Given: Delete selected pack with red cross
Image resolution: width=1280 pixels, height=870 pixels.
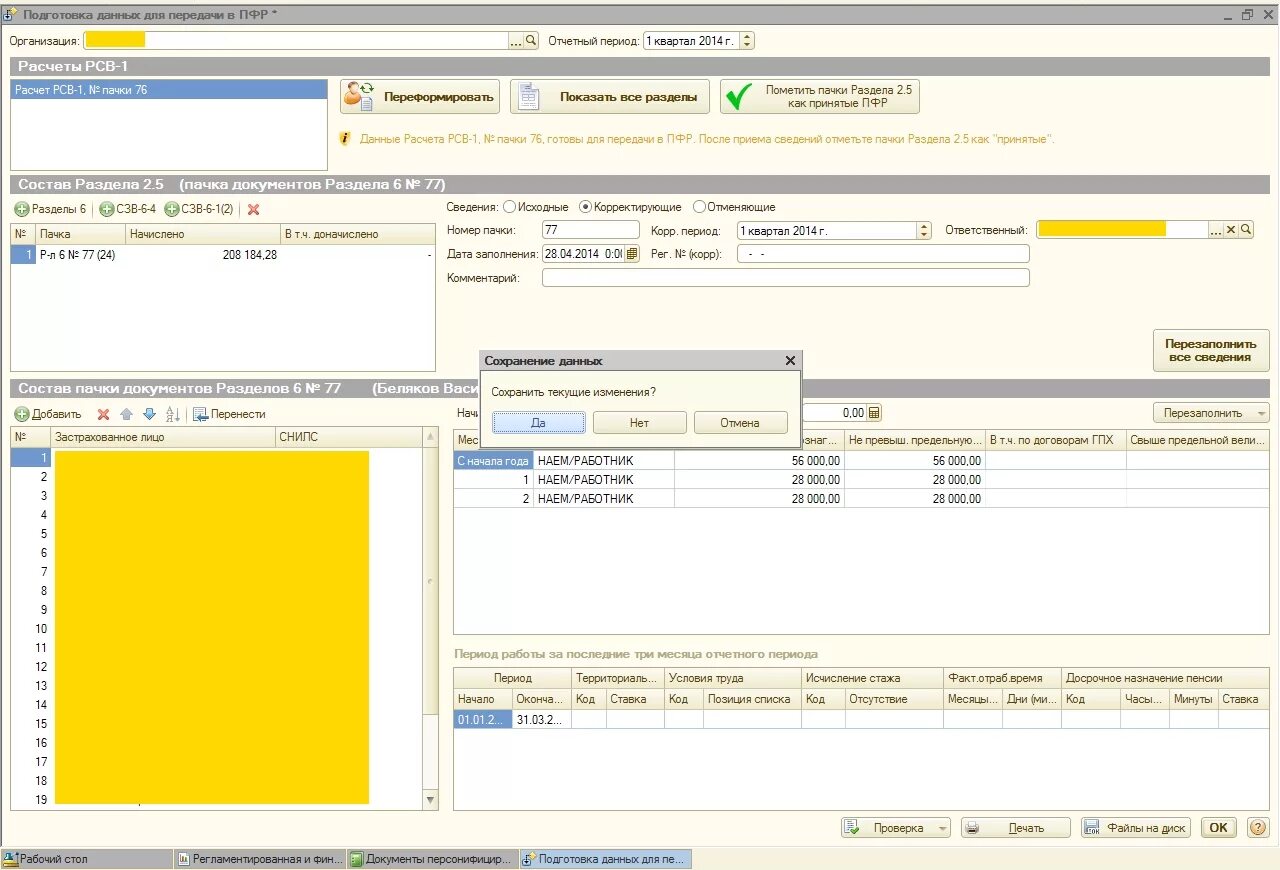Looking at the screenshot, I should click(254, 209).
